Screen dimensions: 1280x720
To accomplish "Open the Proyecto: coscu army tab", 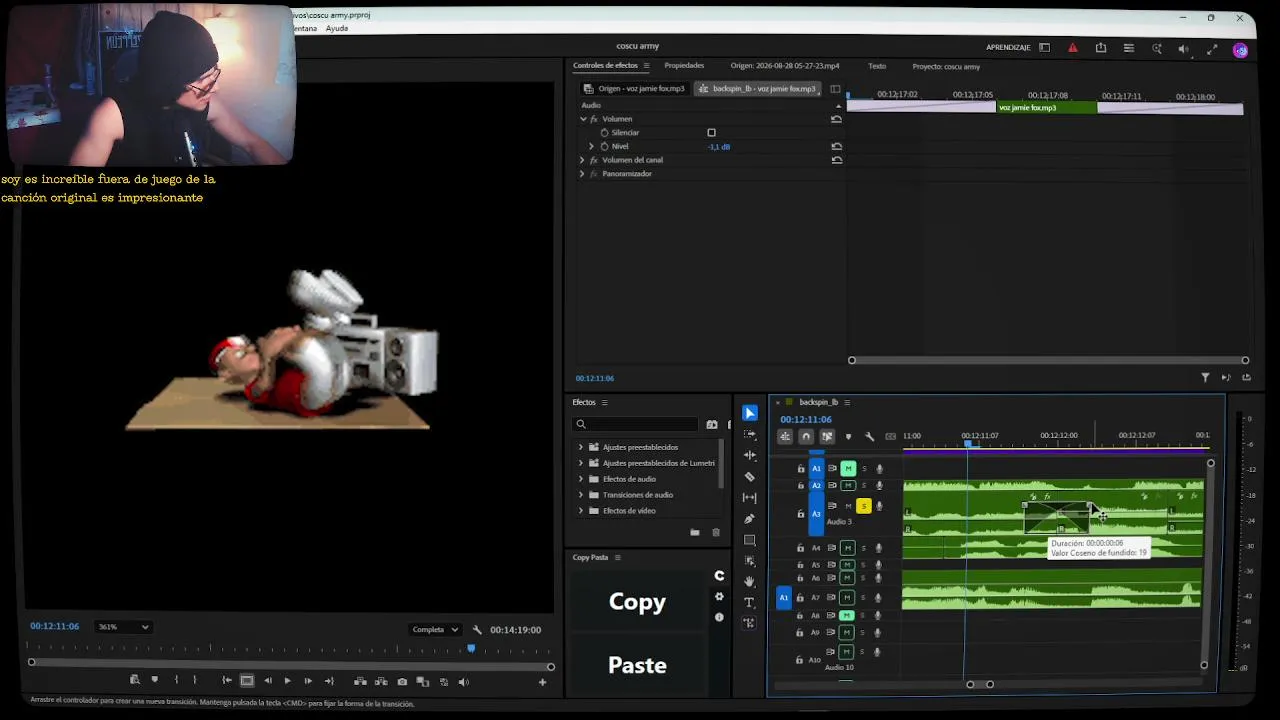I will coord(946,66).
